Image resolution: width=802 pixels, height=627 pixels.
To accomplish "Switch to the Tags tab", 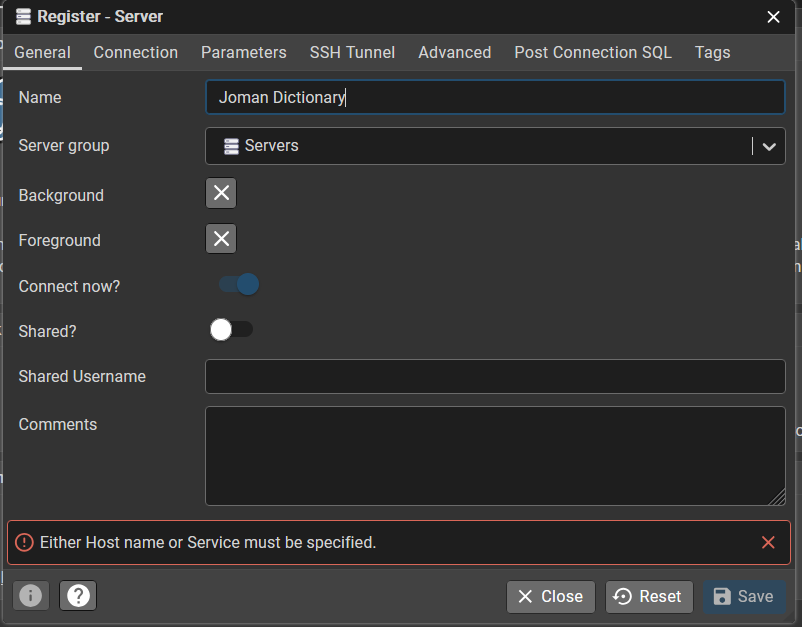I will point(712,52).
